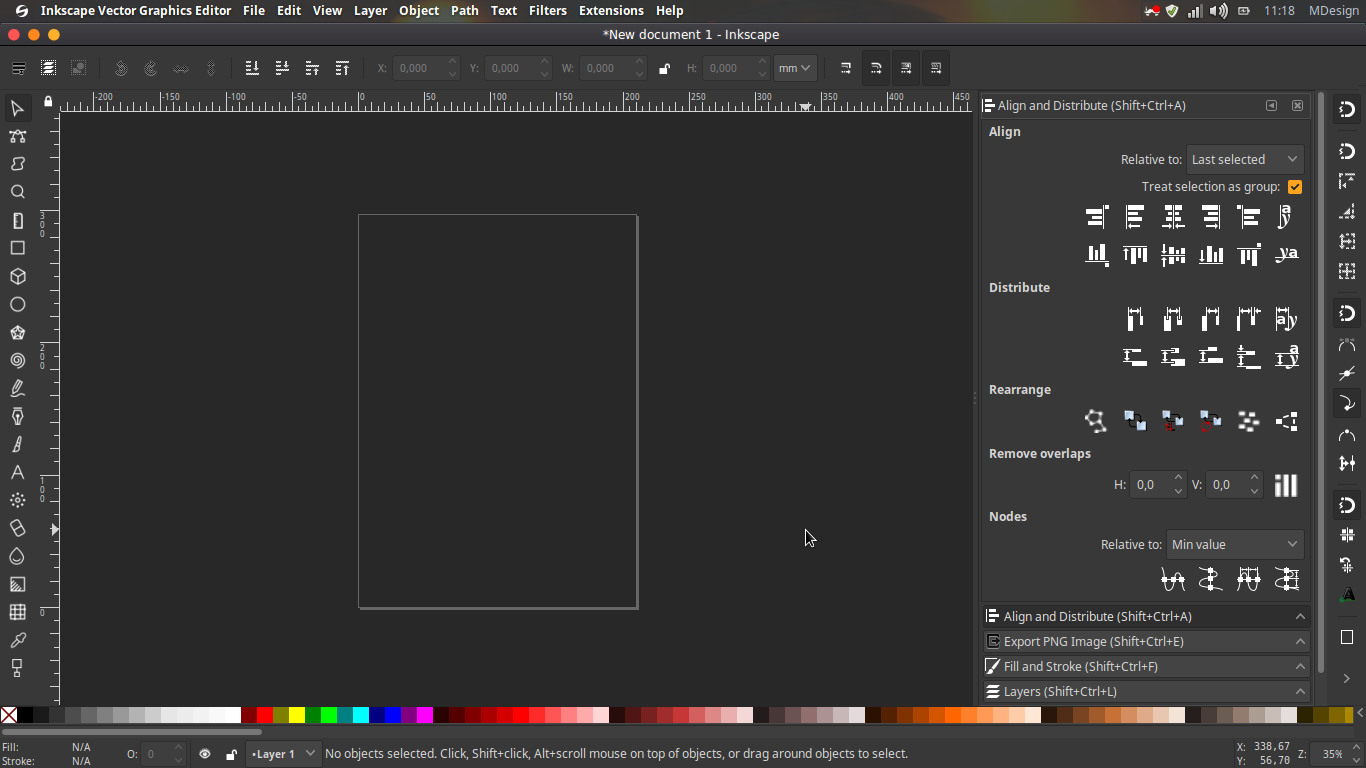Open the Object menu
The image size is (1366, 768).
419,10
